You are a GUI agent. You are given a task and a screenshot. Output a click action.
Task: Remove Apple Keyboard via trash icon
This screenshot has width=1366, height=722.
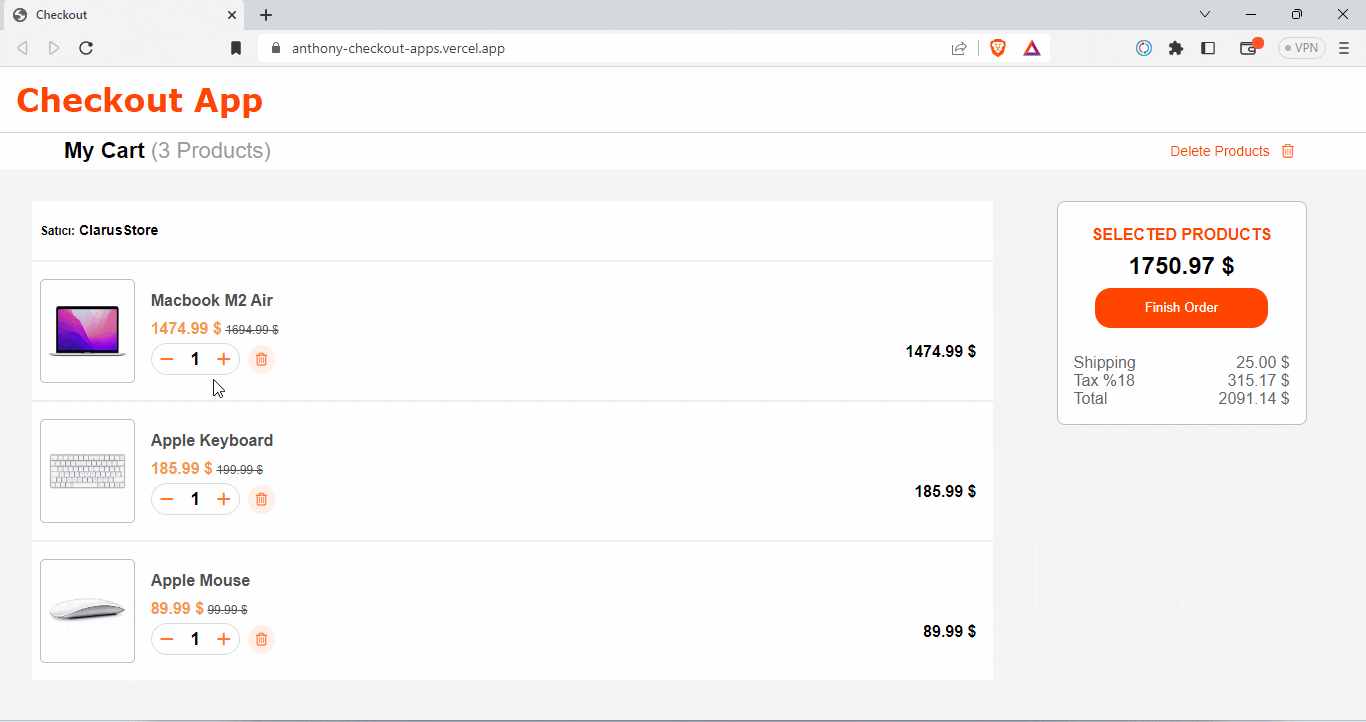[261, 499]
